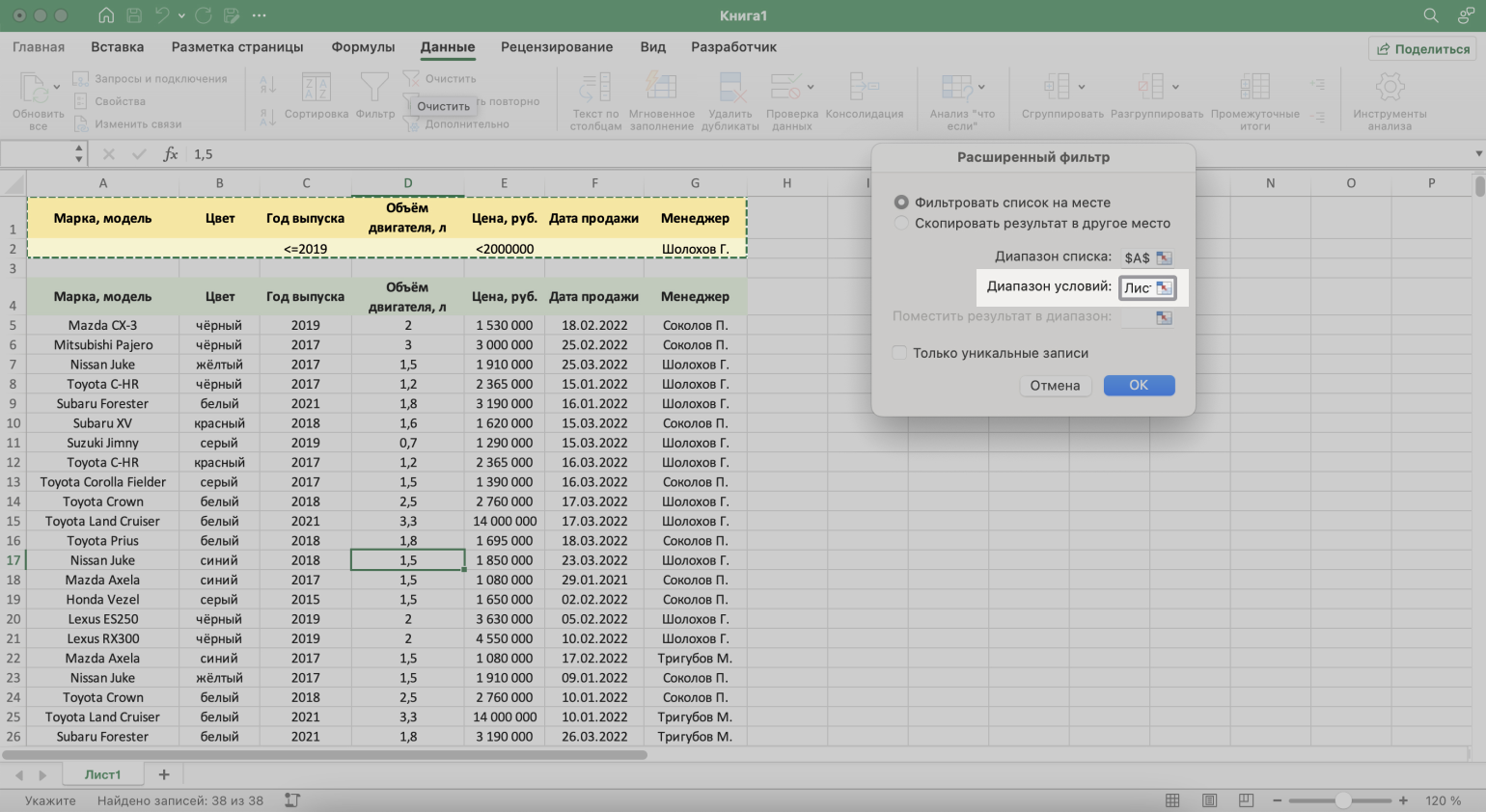This screenshot has width=1486, height=812.
Task: Click the search magnifier icon in title bar
Action: tap(1431, 15)
